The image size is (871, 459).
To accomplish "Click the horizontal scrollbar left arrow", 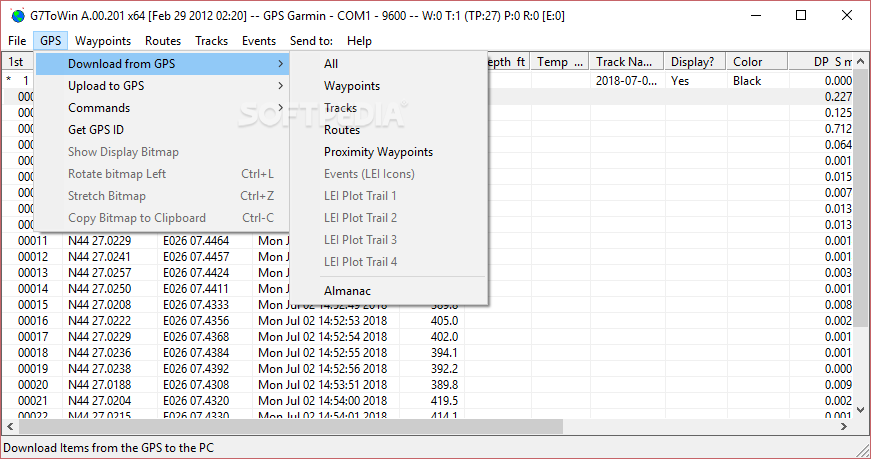I will [9, 426].
